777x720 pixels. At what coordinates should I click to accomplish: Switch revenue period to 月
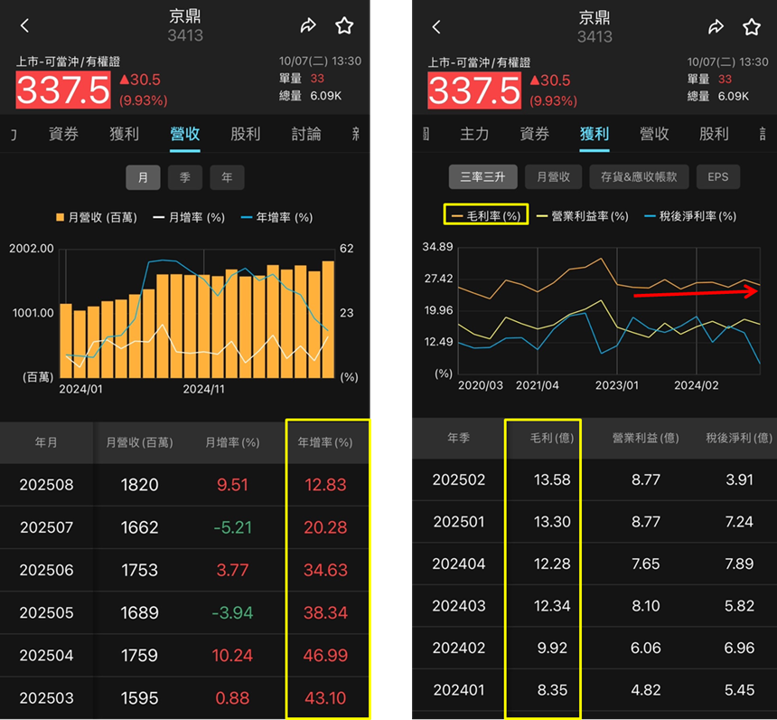tap(143, 177)
